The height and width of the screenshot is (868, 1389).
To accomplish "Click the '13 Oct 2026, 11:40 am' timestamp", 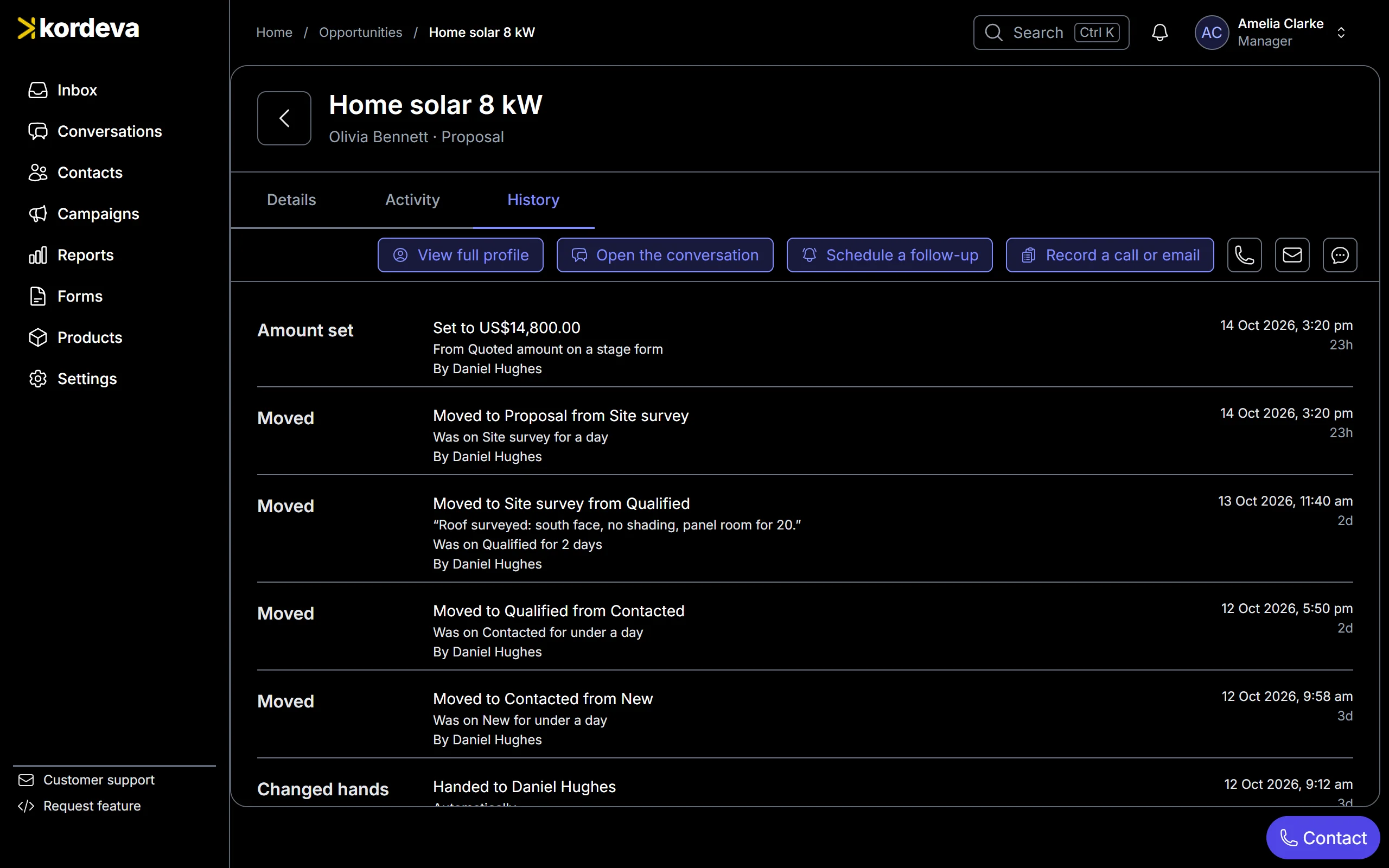I will 1285,501.
